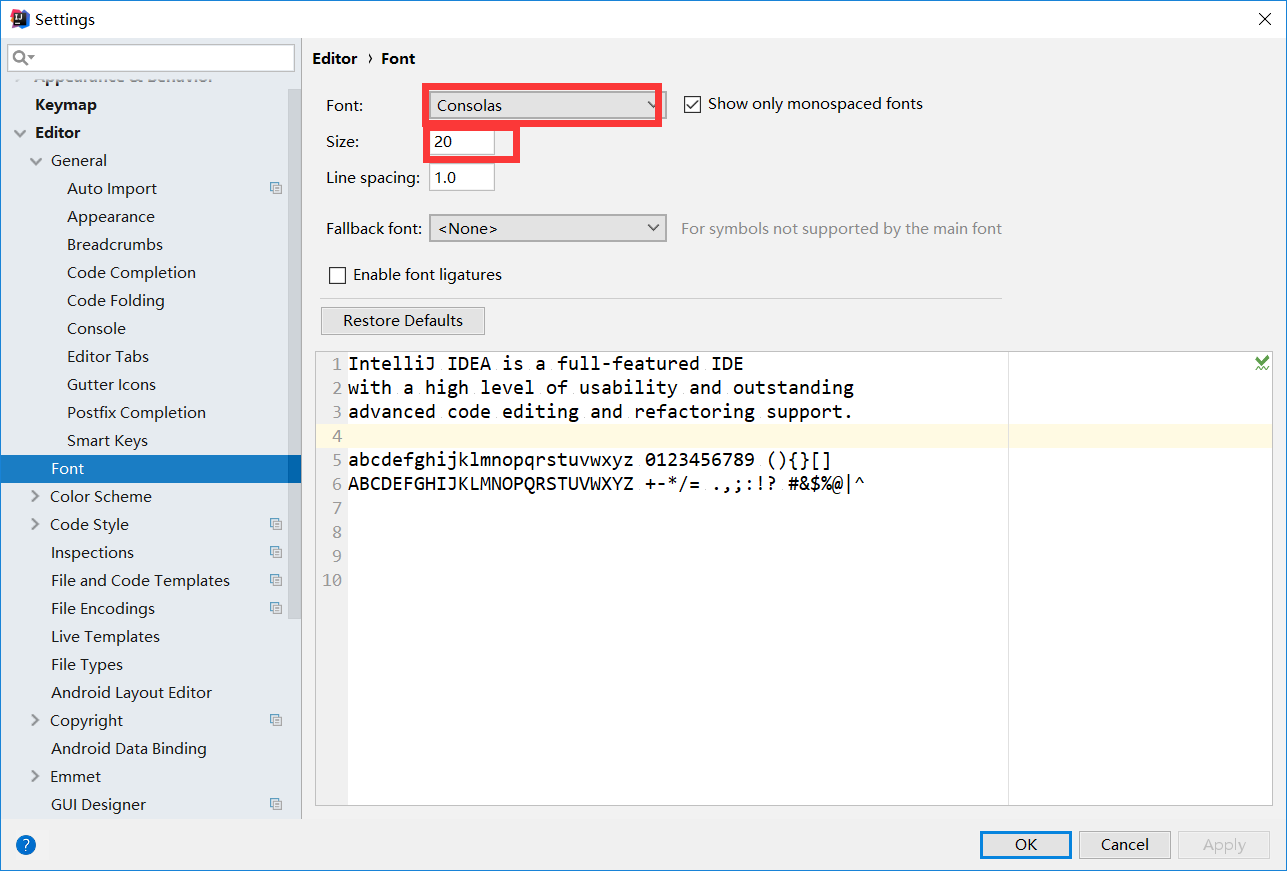
Task: Select the Console settings item
Action: (x=96, y=329)
